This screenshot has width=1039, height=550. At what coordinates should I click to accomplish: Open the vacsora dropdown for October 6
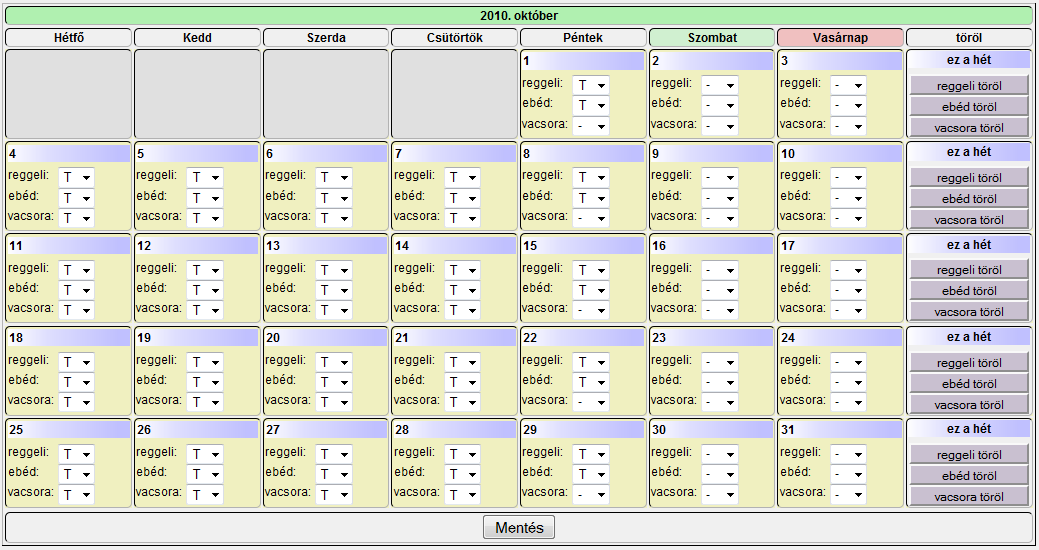pyautogui.click(x=333, y=217)
